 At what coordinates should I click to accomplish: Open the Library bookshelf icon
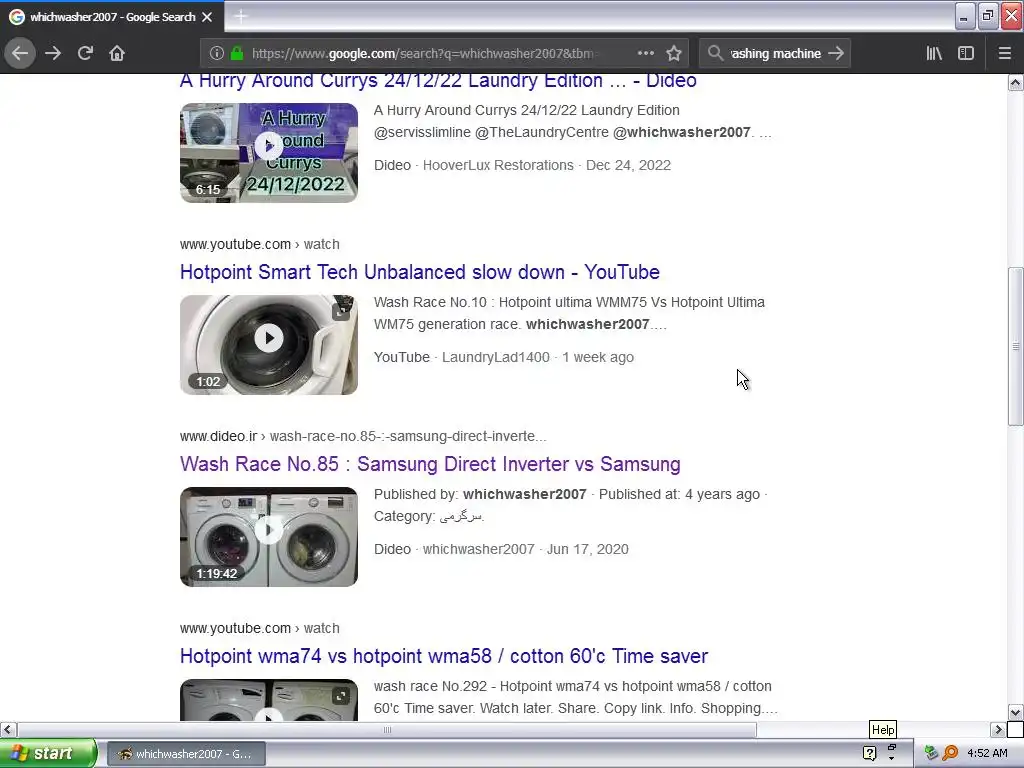pos(935,53)
